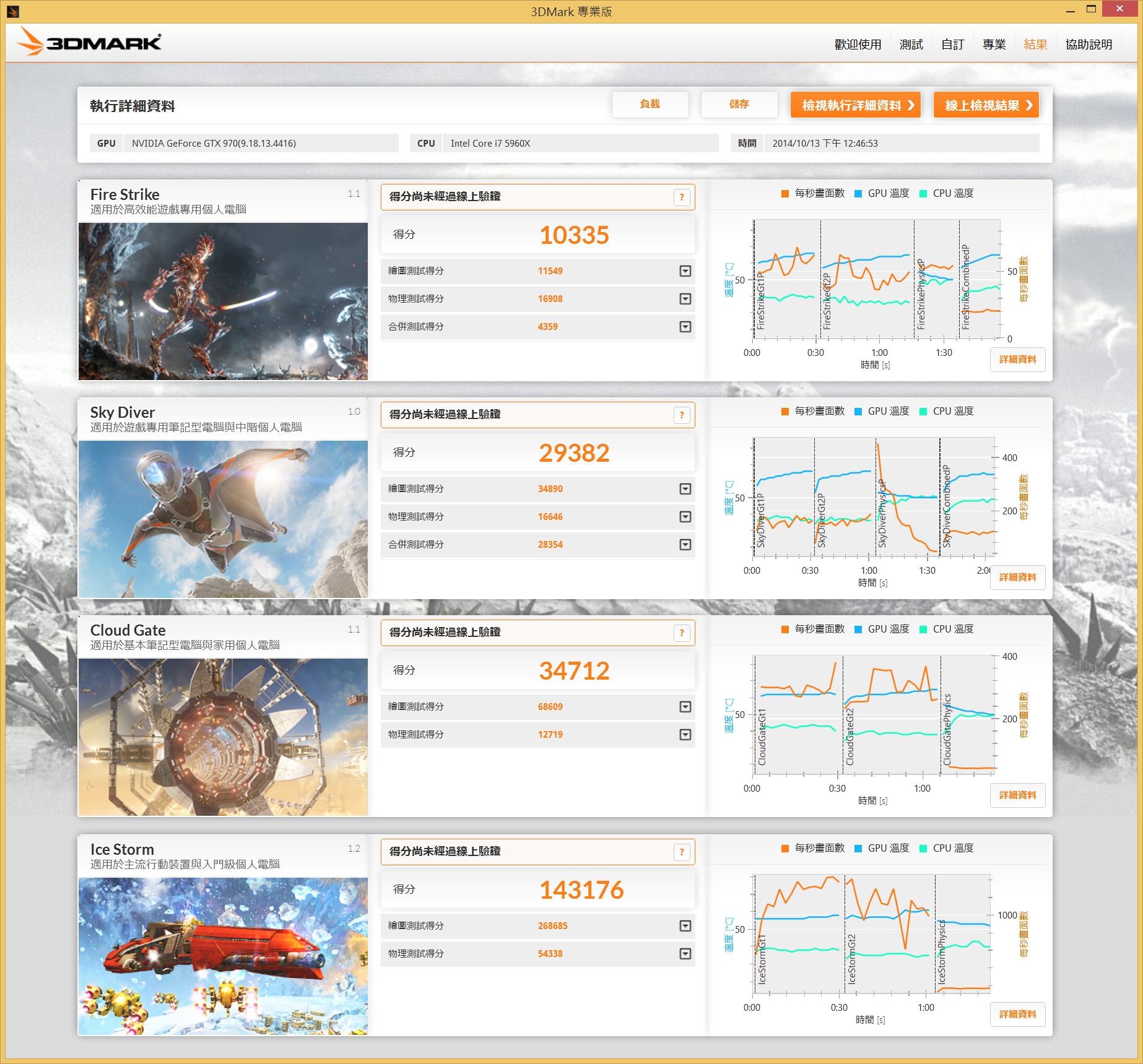Click the Fire Strike score 10335
The width and height of the screenshot is (1143, 1064).
pos(574,235)
